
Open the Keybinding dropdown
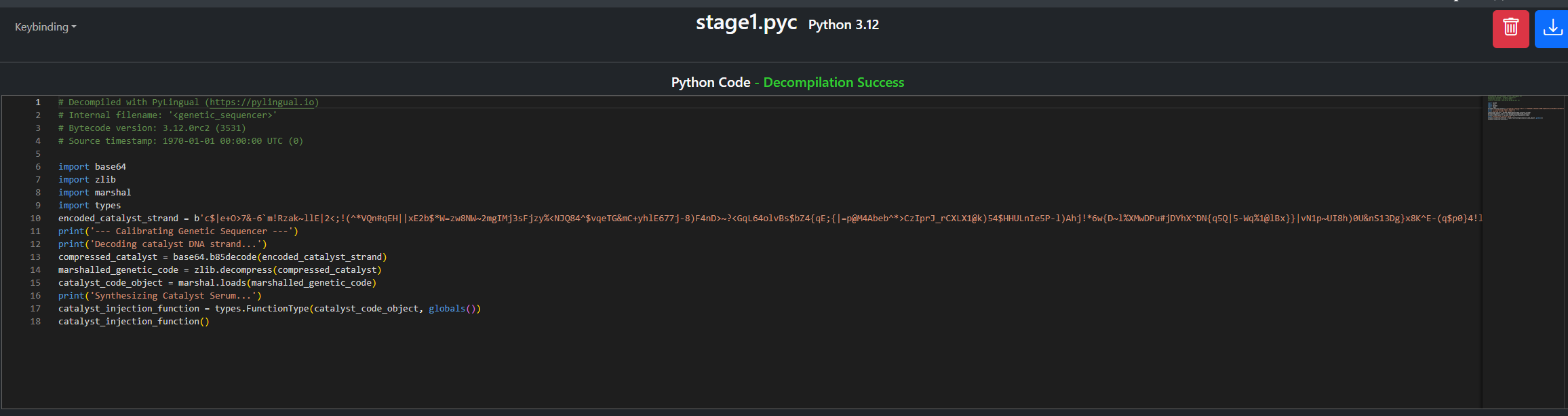(x=45, y=26)
